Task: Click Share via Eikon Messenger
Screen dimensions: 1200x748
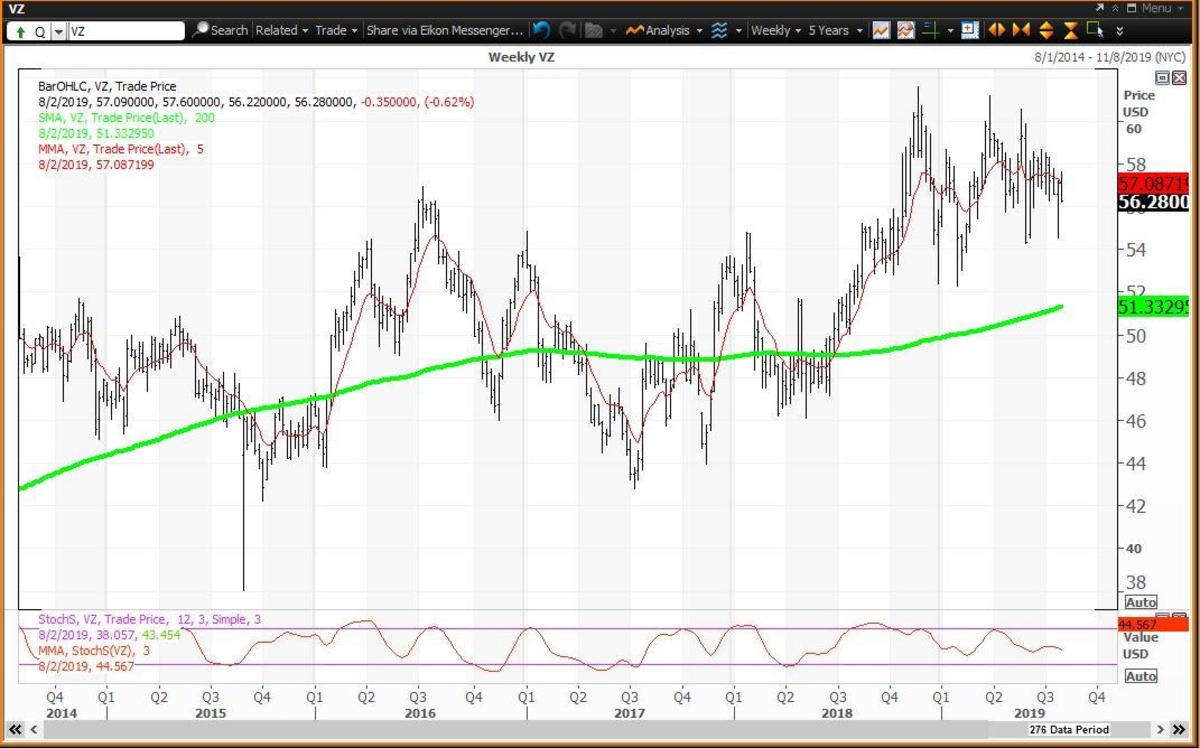Action: [445, 30]
